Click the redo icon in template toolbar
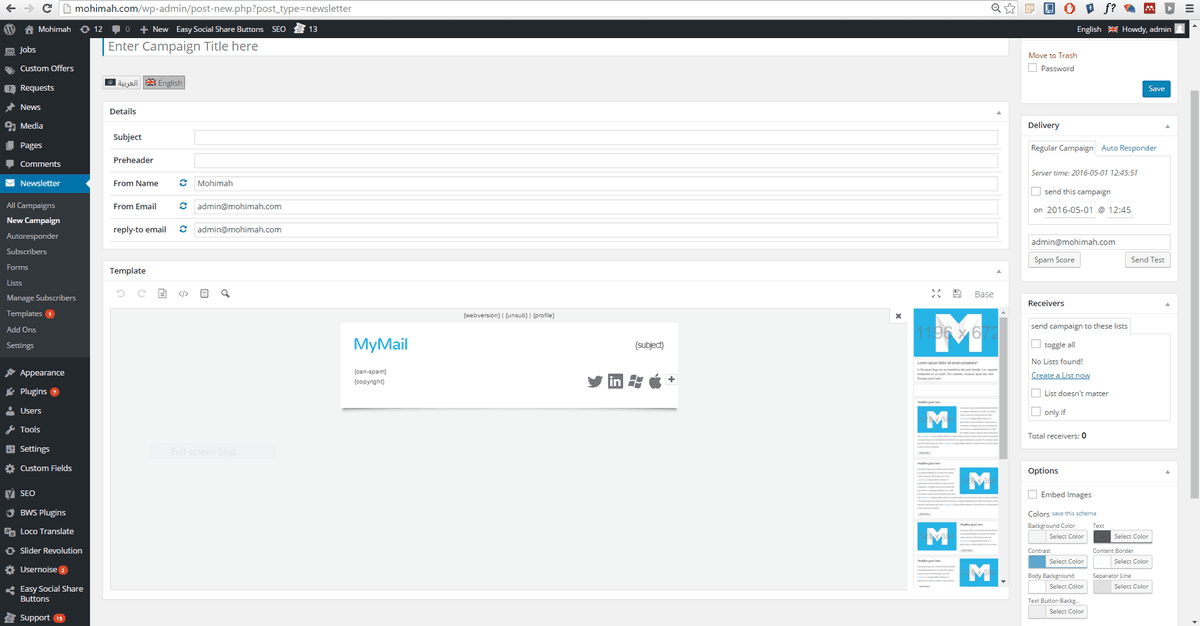 pyautogui.click(x=142, y=294)
